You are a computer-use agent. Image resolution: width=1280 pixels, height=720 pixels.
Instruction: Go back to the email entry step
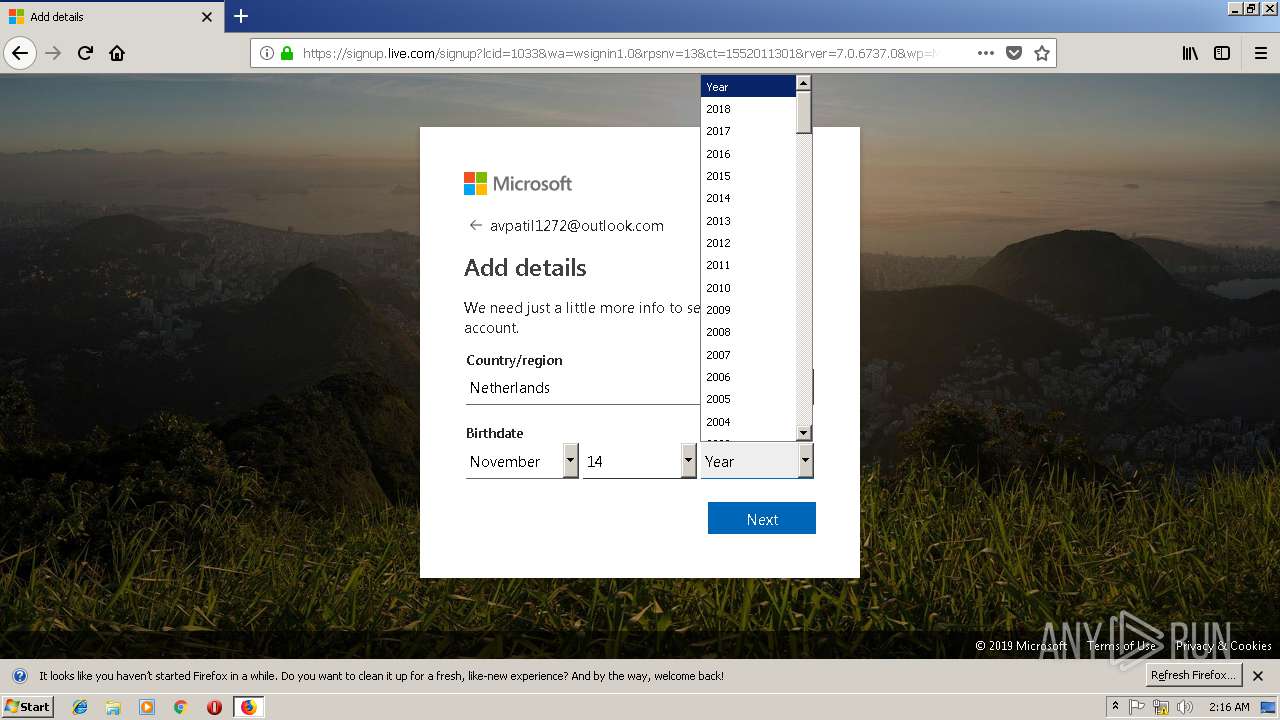tap(476, 225)
